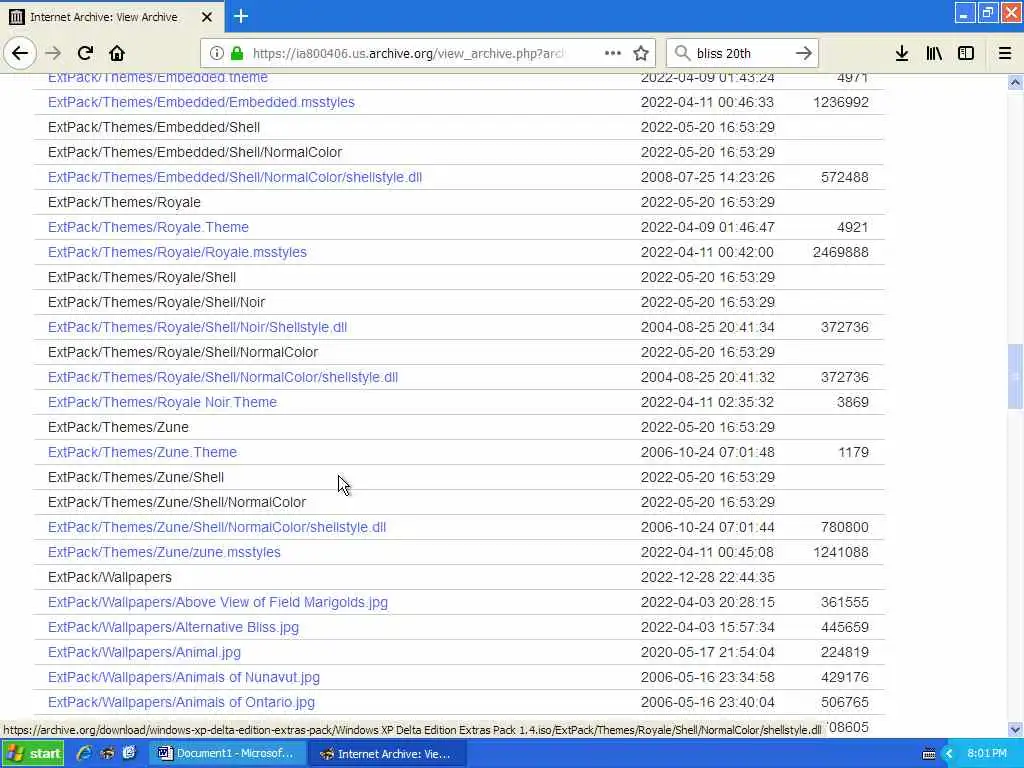Image resolution: width=1024 pixels, height=768 pixels.
Task: Open the Firefox hamburger menu
Action: tap(1005, 53)
